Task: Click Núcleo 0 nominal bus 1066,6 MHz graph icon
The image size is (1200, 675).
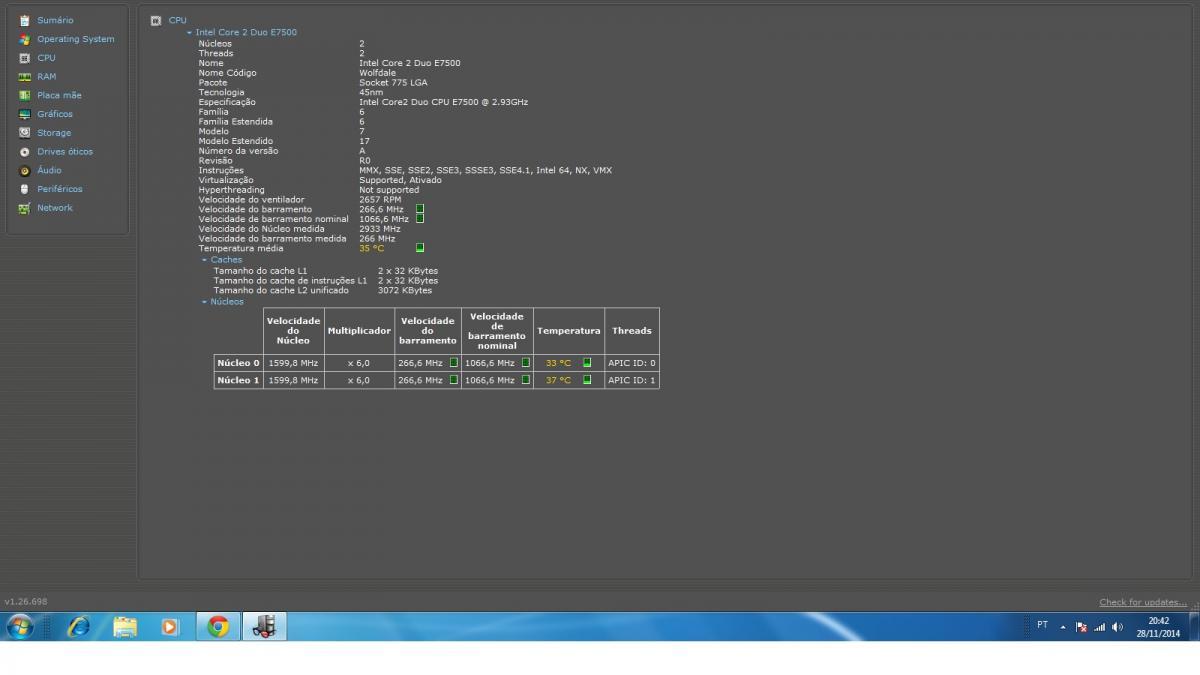Action: coord(525,363)
